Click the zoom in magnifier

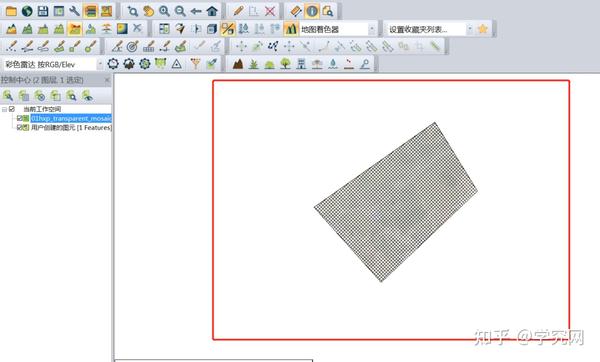[x=164, y=11]
